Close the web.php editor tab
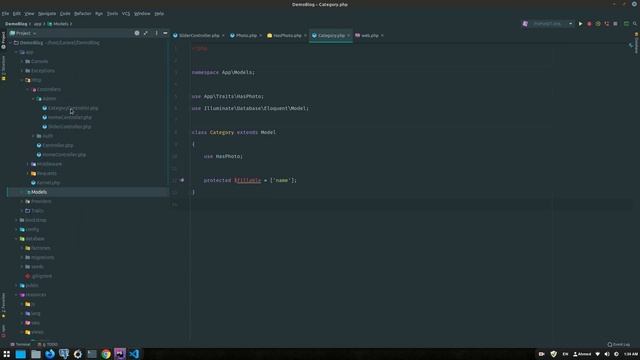The width and height of the screenshot is (640, 360). tap(382, 36)
